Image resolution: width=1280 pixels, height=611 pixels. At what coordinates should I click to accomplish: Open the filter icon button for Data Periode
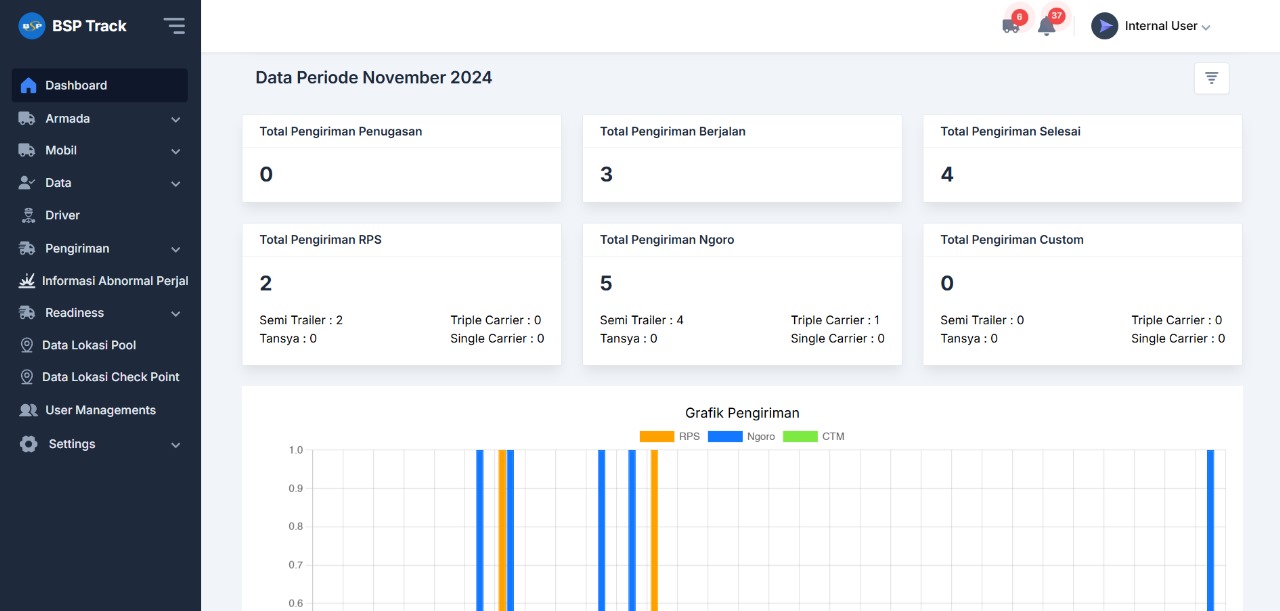[x=1211, y=78]
